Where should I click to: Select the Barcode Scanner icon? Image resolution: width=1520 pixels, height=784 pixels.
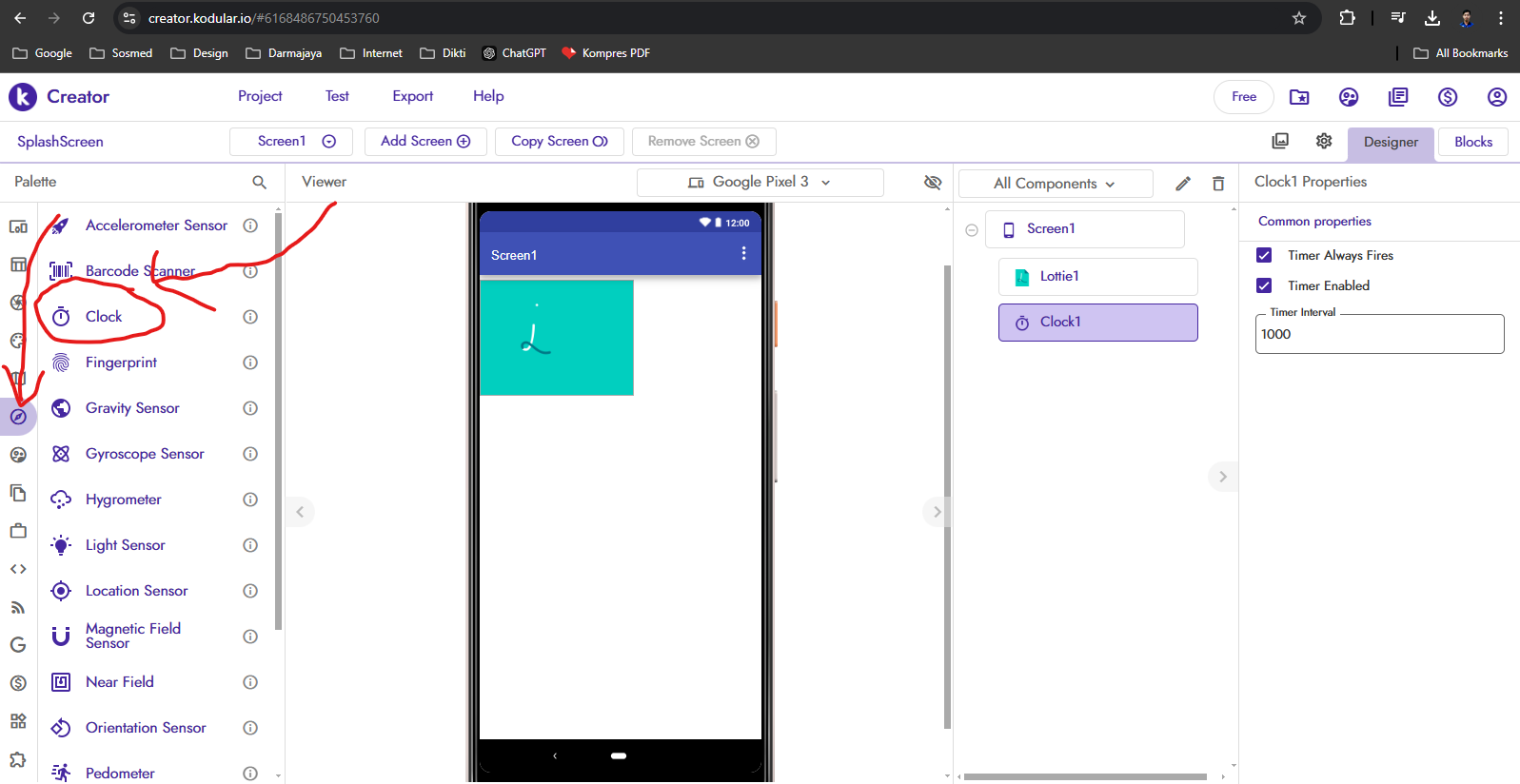click(x=61, y=271)
